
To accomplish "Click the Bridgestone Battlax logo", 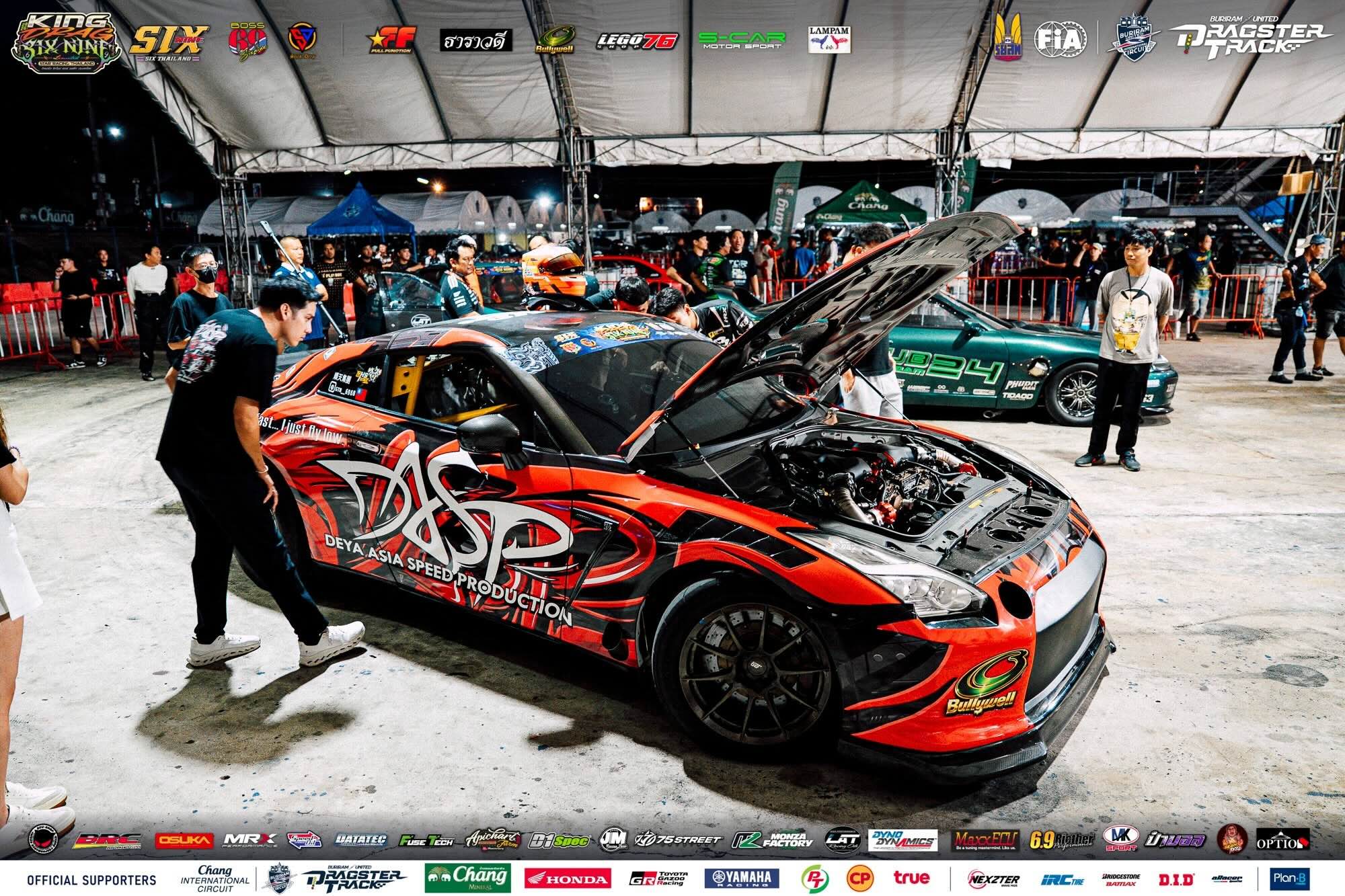I will click(x=1121, y=879).
